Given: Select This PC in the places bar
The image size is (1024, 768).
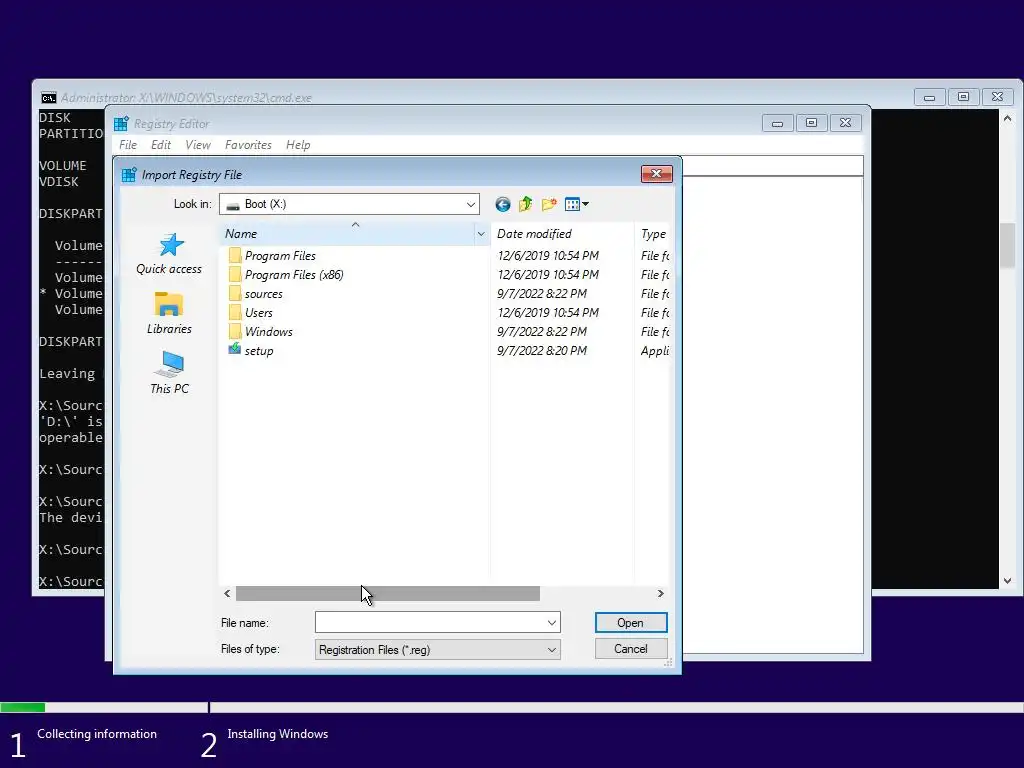Looking at the screenshot, I should (169, 373).
